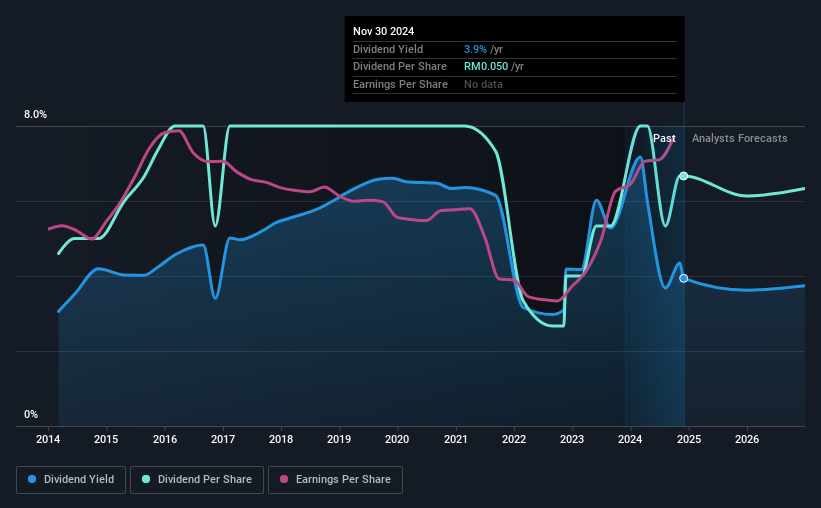Screen dimensions: 821x508
Task: Click the teal data point marker at Nov 2024
Action: [683, 176]
